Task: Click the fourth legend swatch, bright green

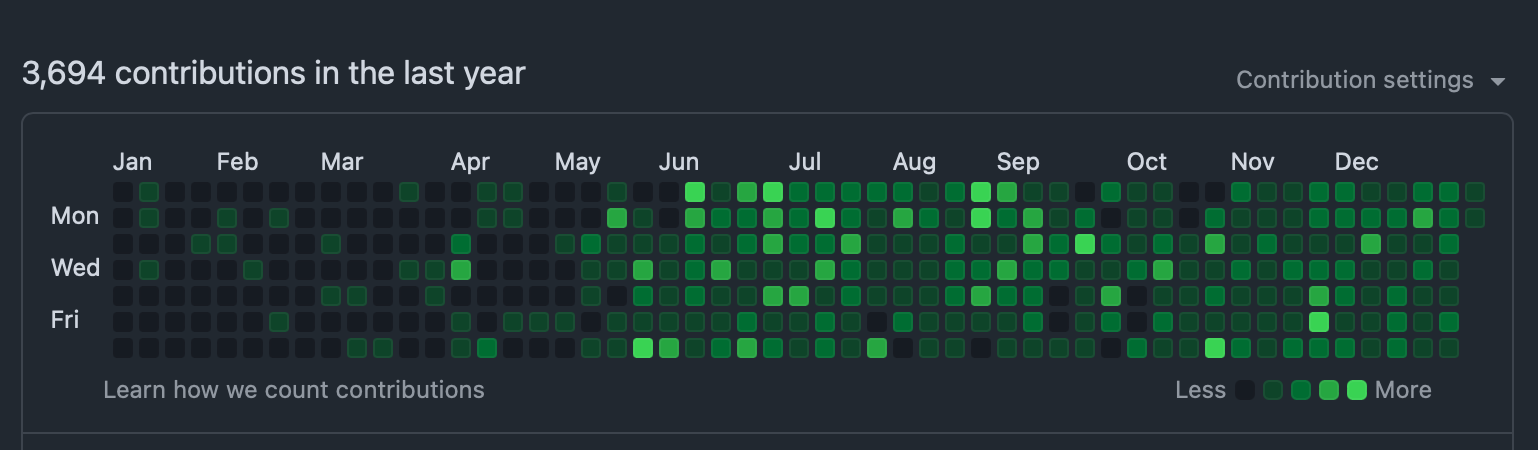Action: (x=1329, y=390)
